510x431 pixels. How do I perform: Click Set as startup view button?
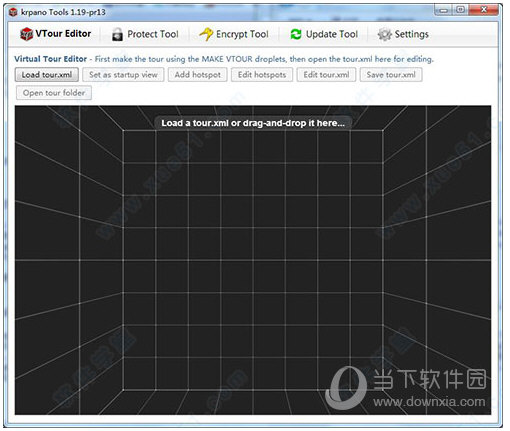point(123,75)
